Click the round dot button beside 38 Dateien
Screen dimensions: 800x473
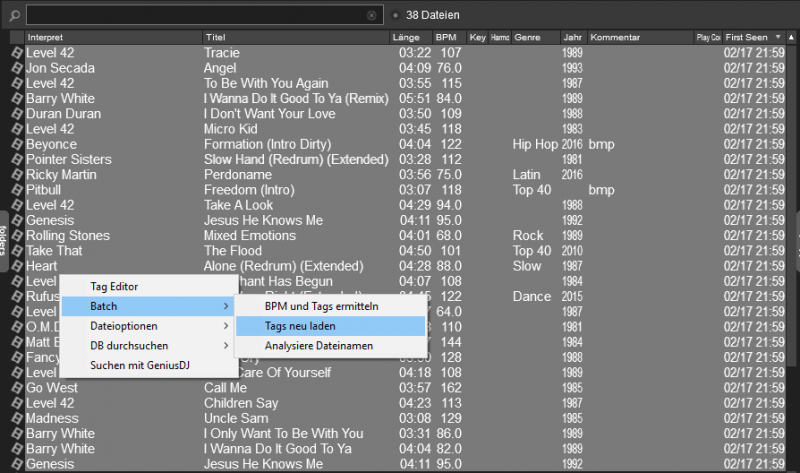[x=396, y=15]
